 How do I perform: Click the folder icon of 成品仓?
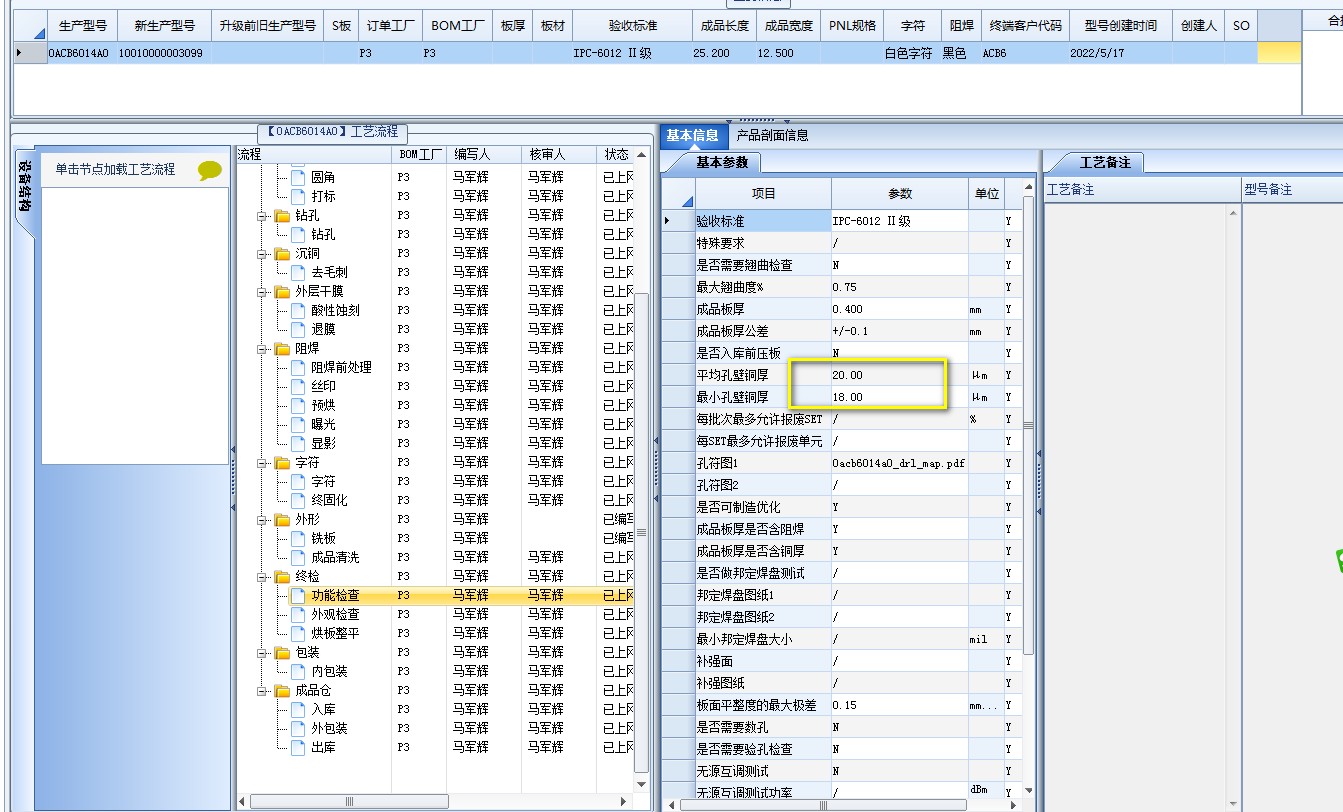[282, 691]
